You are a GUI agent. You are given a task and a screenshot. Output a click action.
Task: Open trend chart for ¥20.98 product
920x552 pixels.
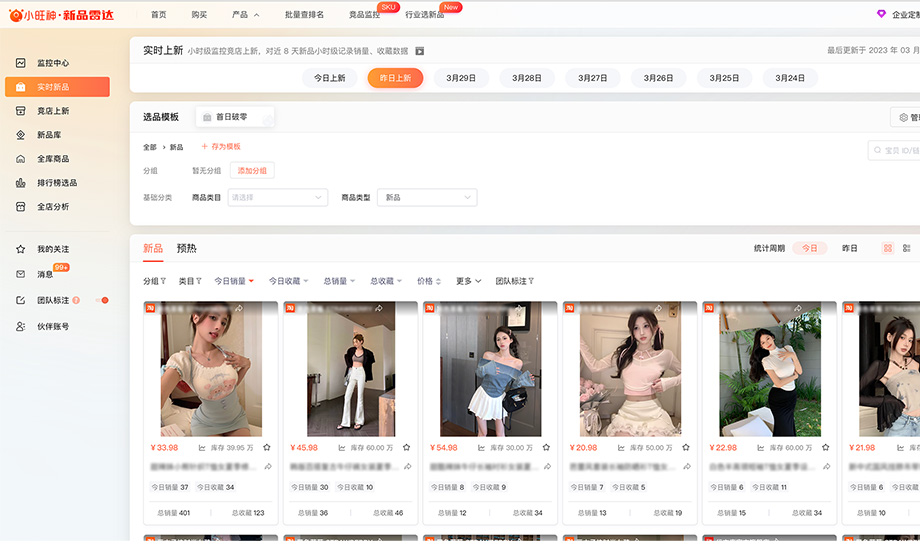pos(621,448)
